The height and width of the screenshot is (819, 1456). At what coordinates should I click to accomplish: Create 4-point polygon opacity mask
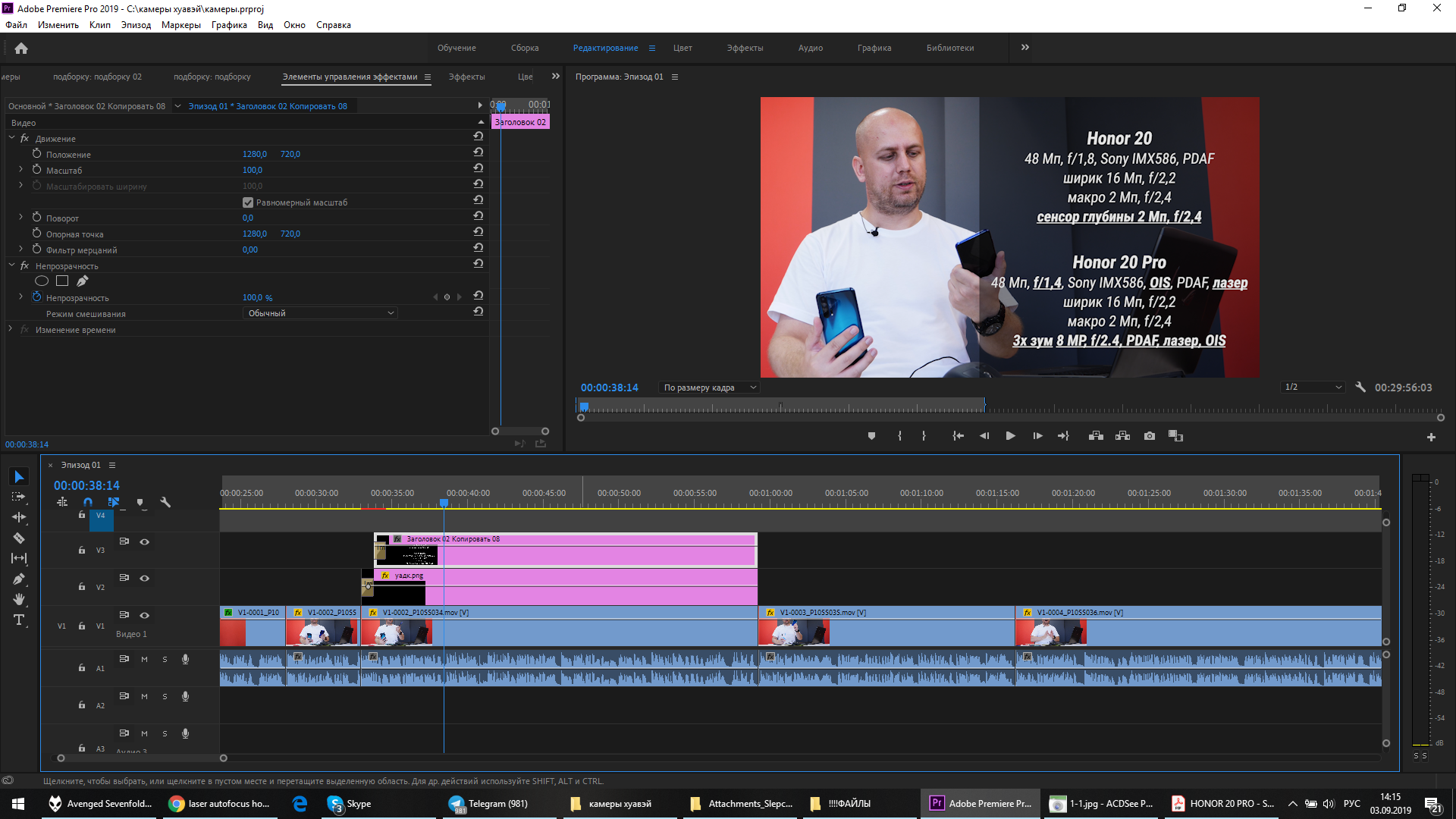(62, 281)
